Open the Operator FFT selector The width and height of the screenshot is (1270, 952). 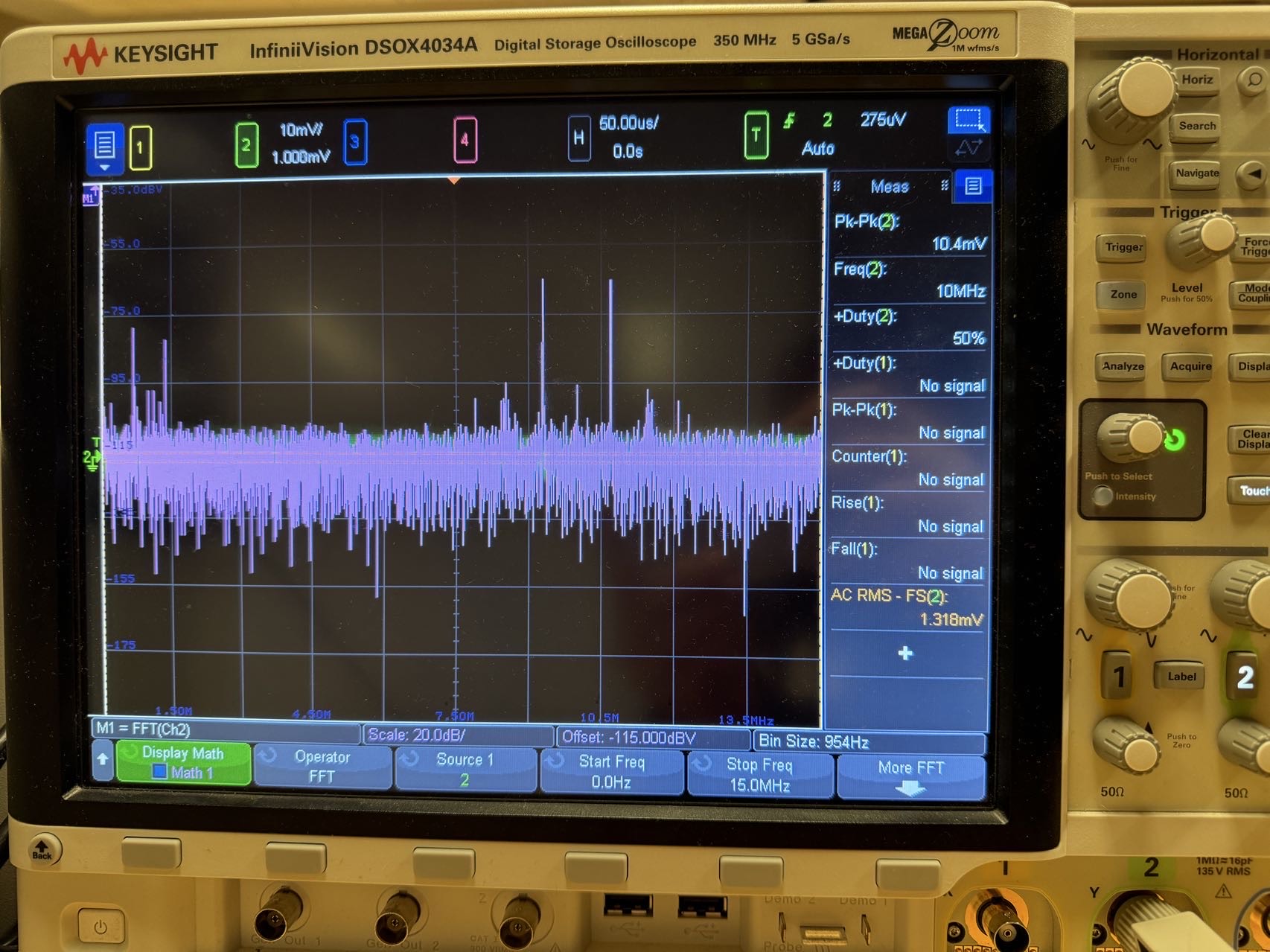[x=323, y=768]
